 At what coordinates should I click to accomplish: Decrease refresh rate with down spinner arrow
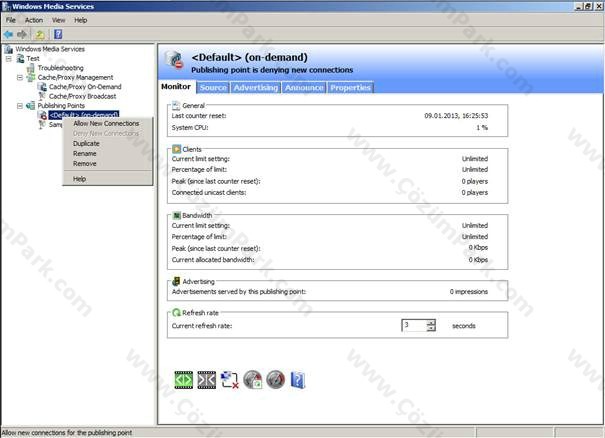coord(431,328)
